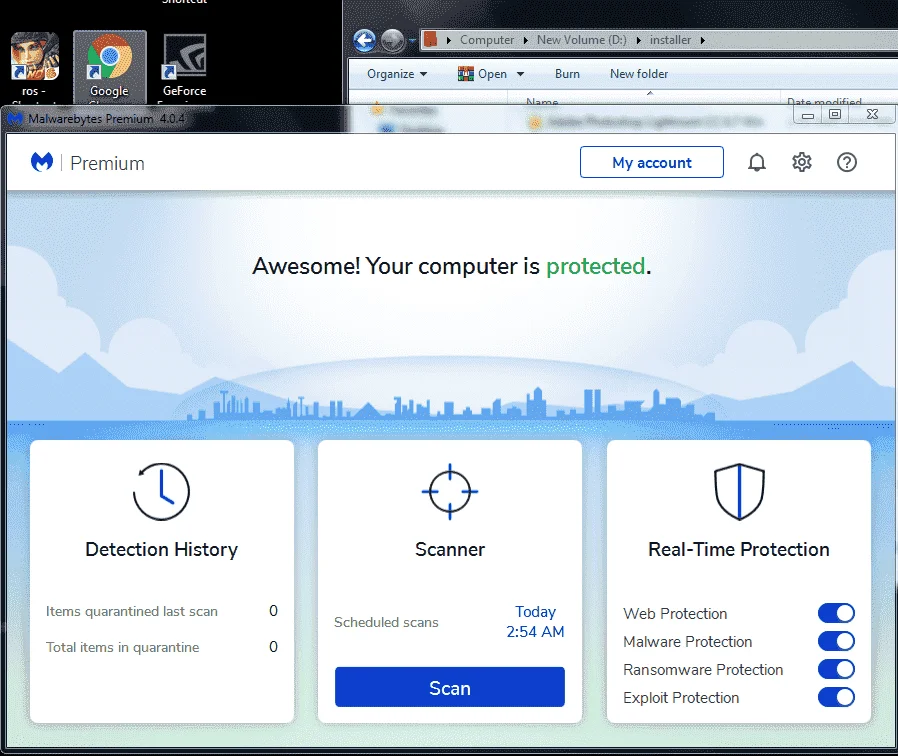The image size is (898, 756).
Task: Open Malwarebytes settings gear
Action: (x=802, y=163)
